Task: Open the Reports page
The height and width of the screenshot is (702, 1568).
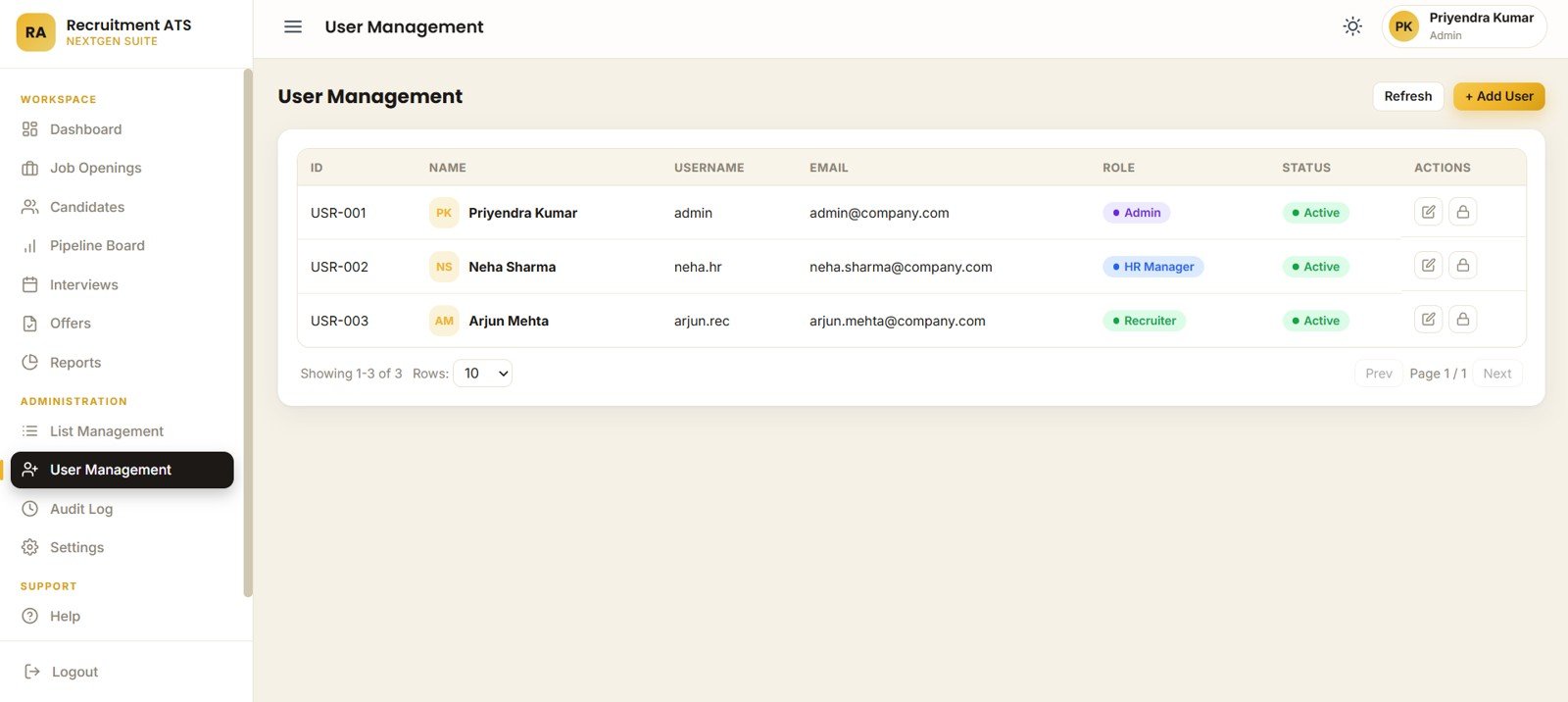Action: tap(122, 362)
